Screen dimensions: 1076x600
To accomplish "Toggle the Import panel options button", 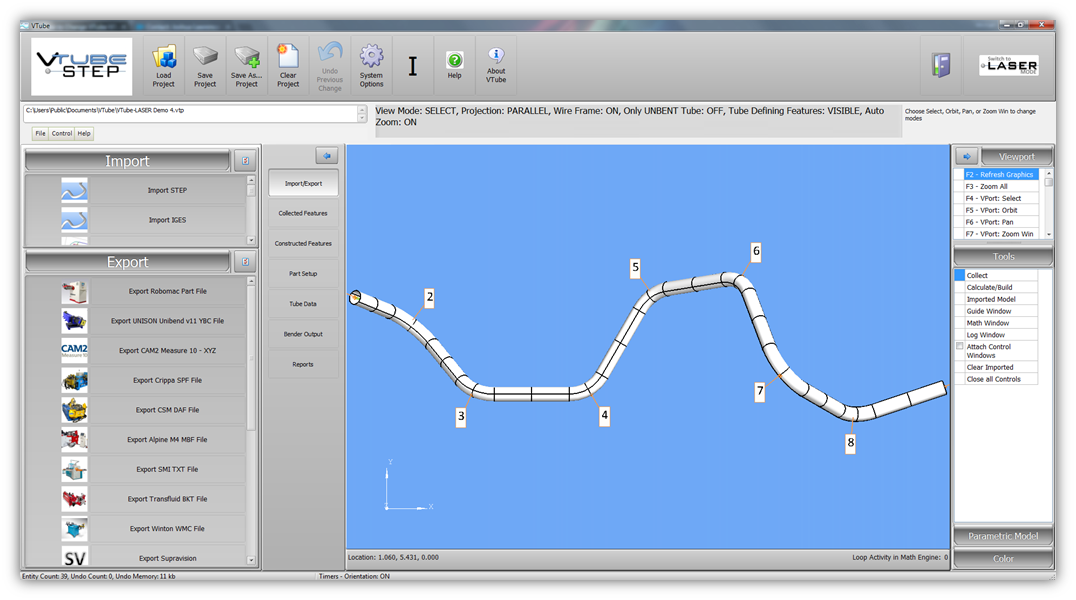I will pyautogui.click(x=245, y=161).
